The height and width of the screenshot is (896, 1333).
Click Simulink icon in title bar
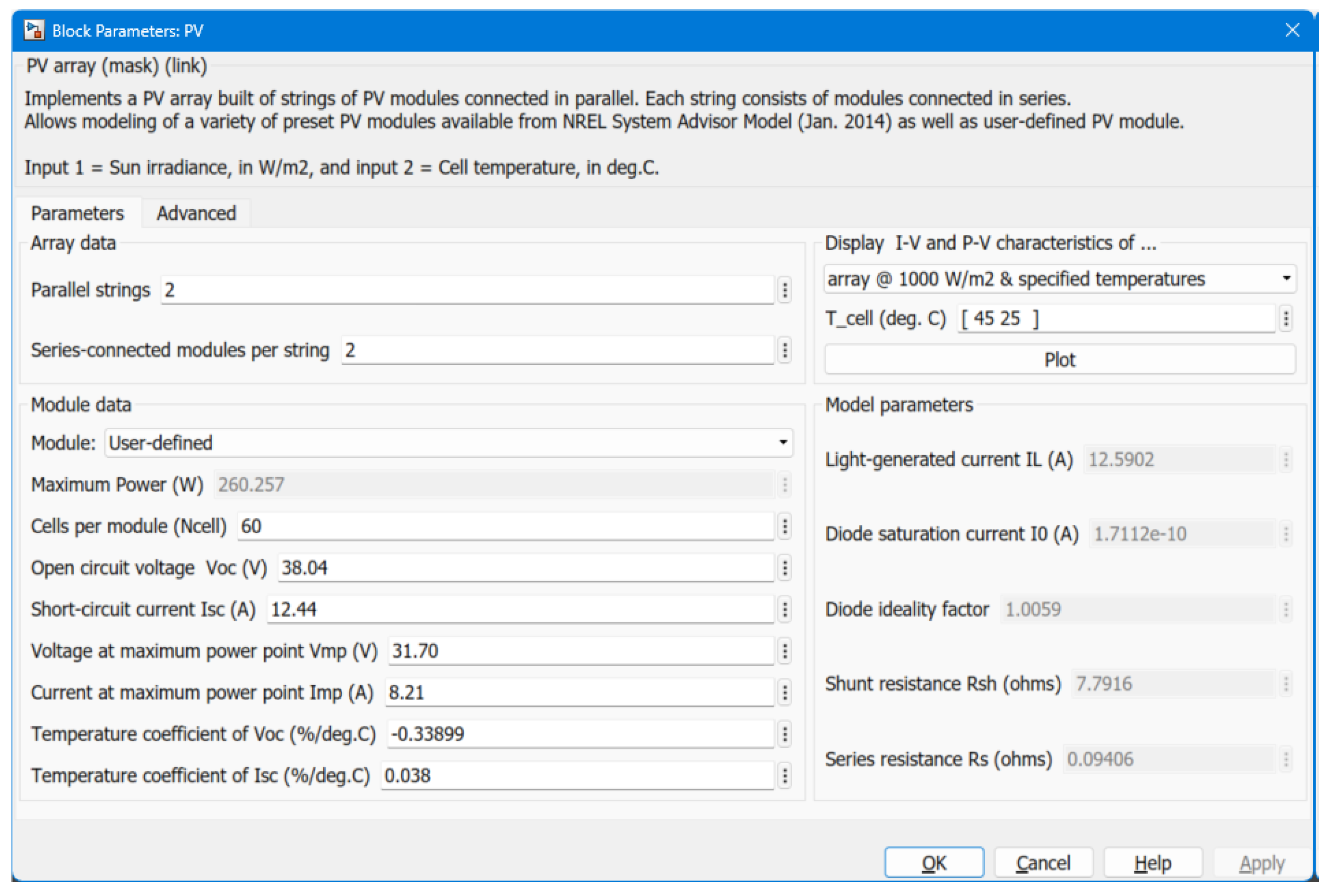34,30
